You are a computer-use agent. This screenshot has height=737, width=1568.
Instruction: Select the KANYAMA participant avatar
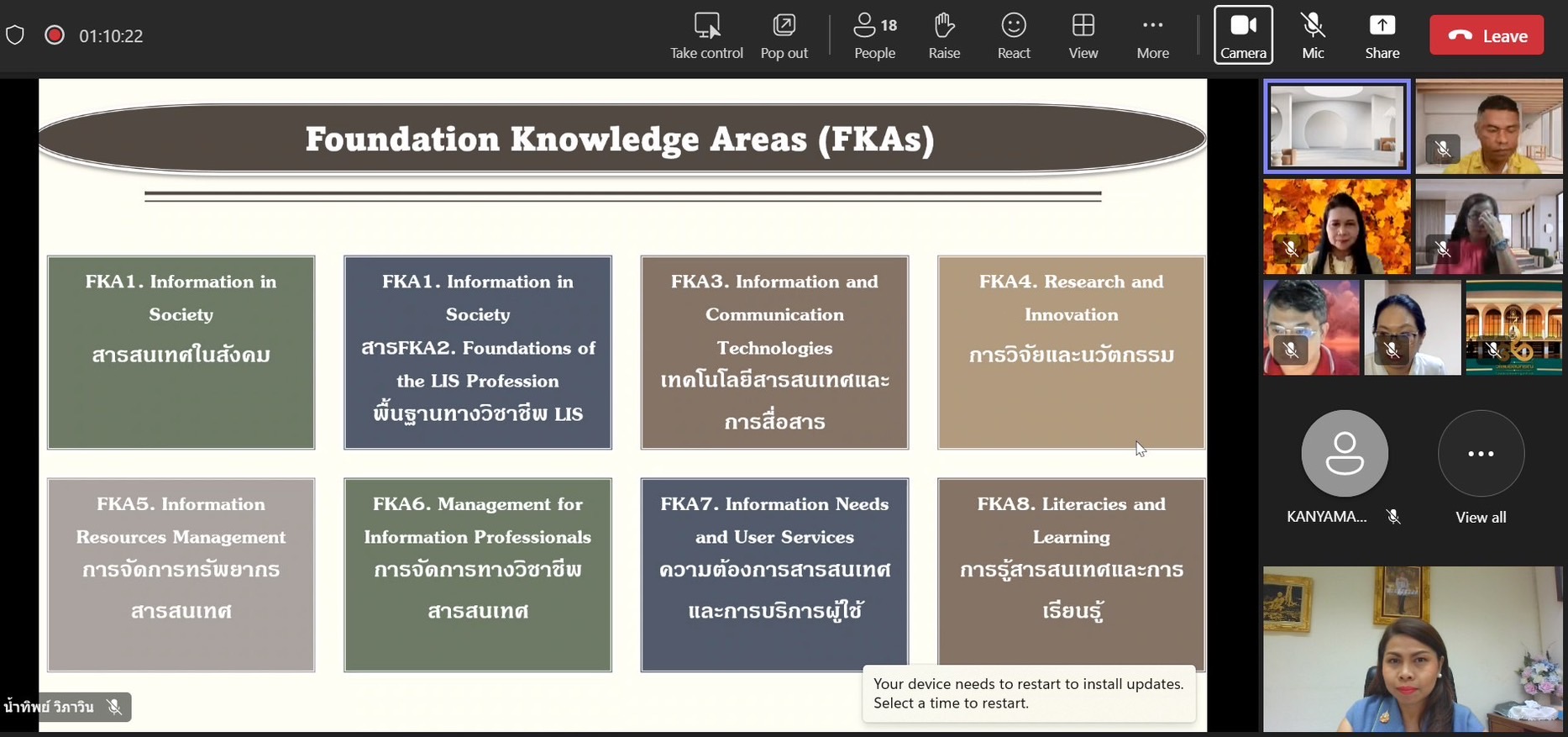tap(1344, 454)
